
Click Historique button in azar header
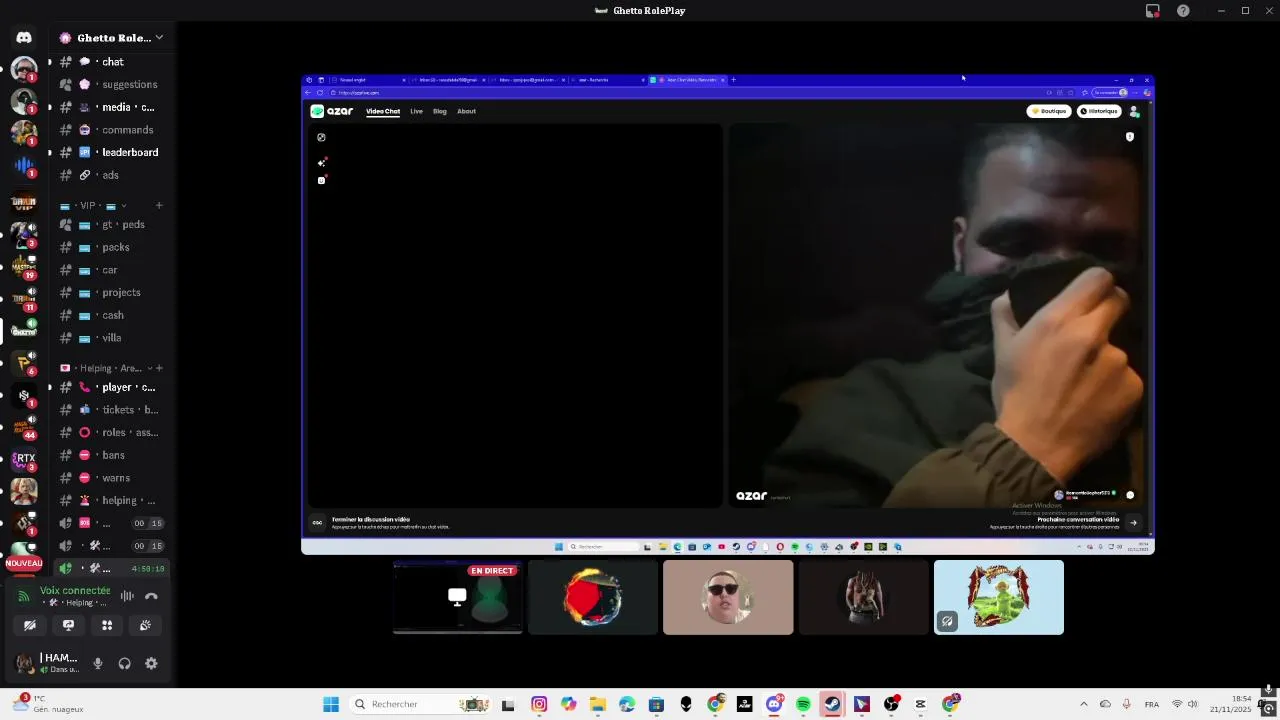(1098, 111)
